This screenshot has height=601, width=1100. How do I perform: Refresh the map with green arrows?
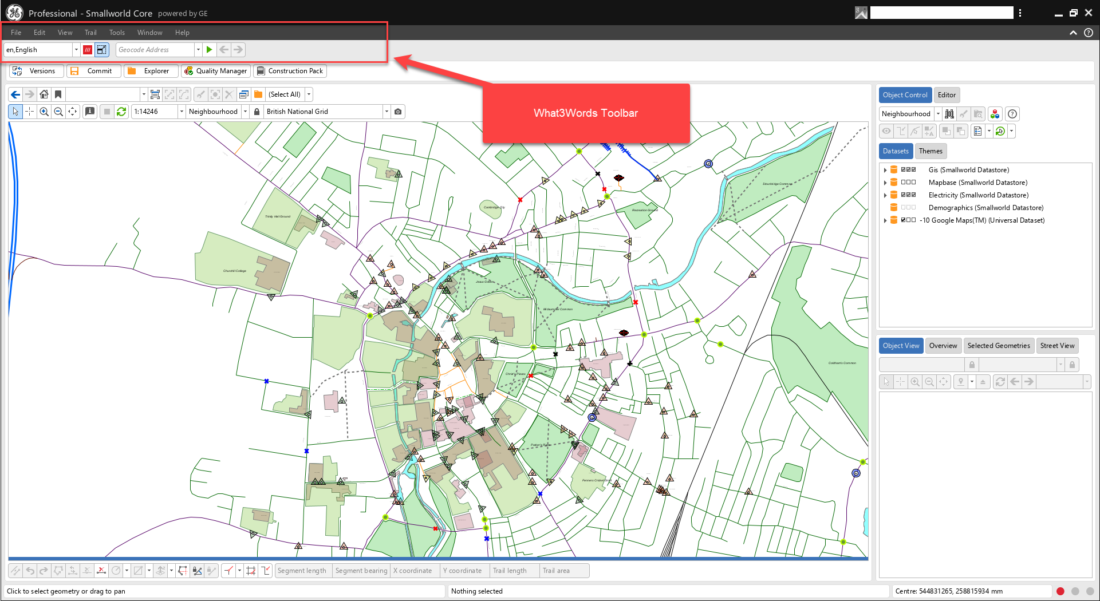pyautogui.click(x=121, y=112)
